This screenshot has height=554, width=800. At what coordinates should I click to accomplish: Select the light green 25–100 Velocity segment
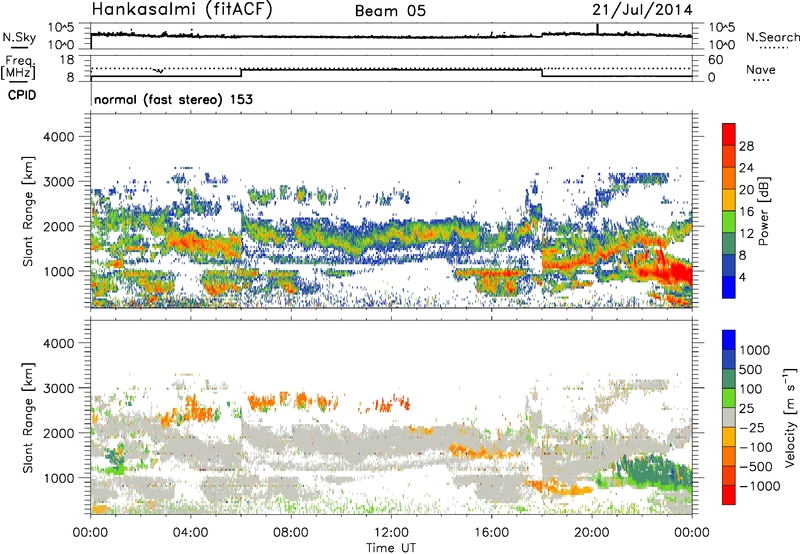[729, 398]
